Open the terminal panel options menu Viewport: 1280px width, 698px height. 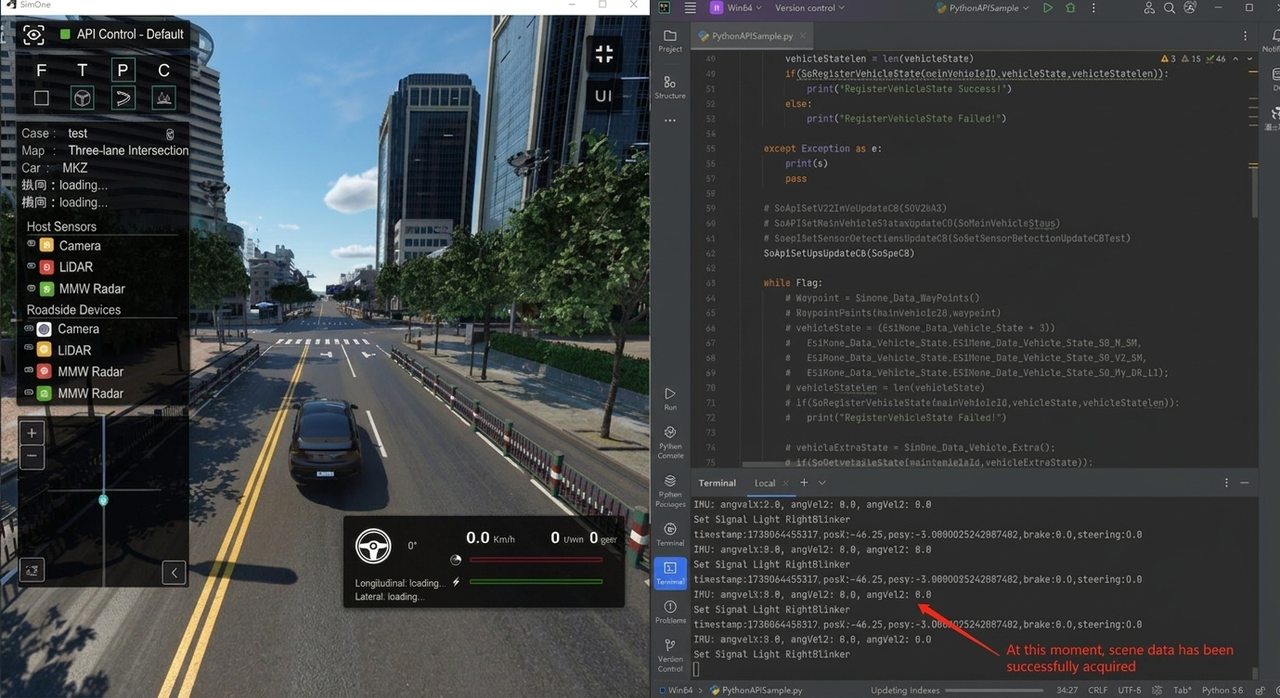point(1227,483)
